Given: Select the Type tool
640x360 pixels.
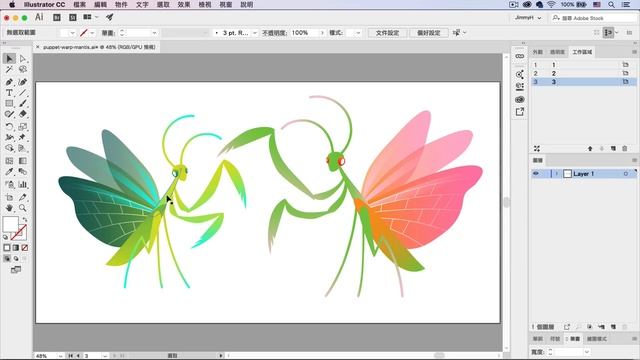Looking at the screenshot, I should pyautogui.click(x=9, y=93).
